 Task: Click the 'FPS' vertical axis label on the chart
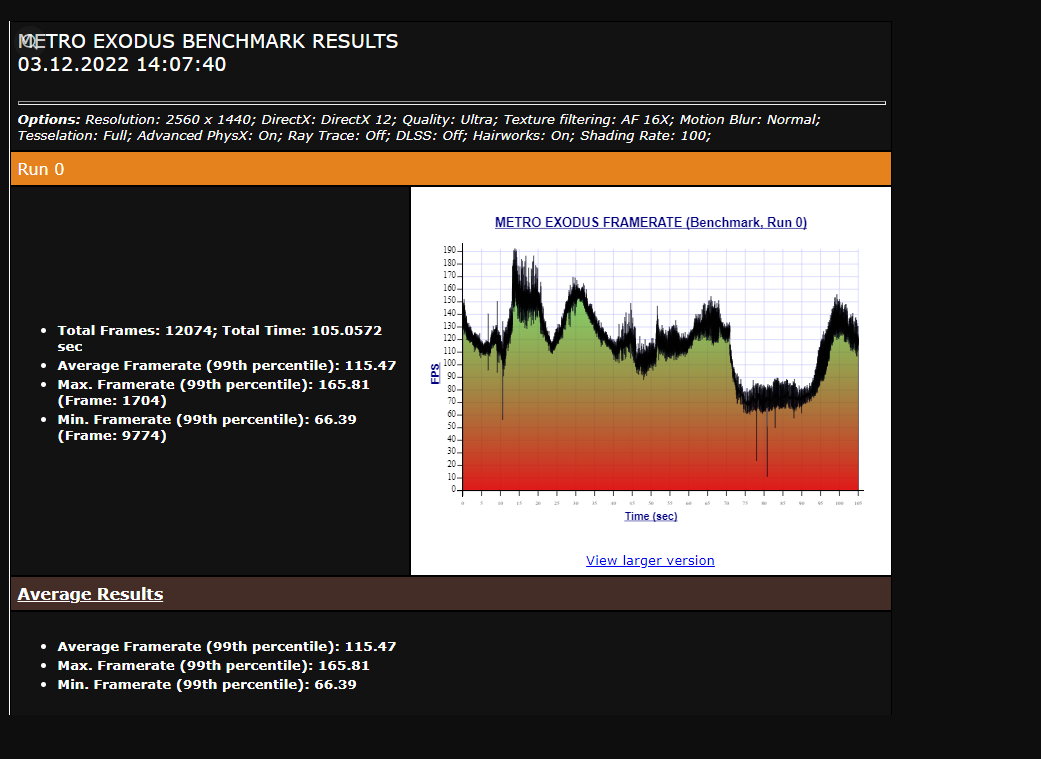point(436,373)
